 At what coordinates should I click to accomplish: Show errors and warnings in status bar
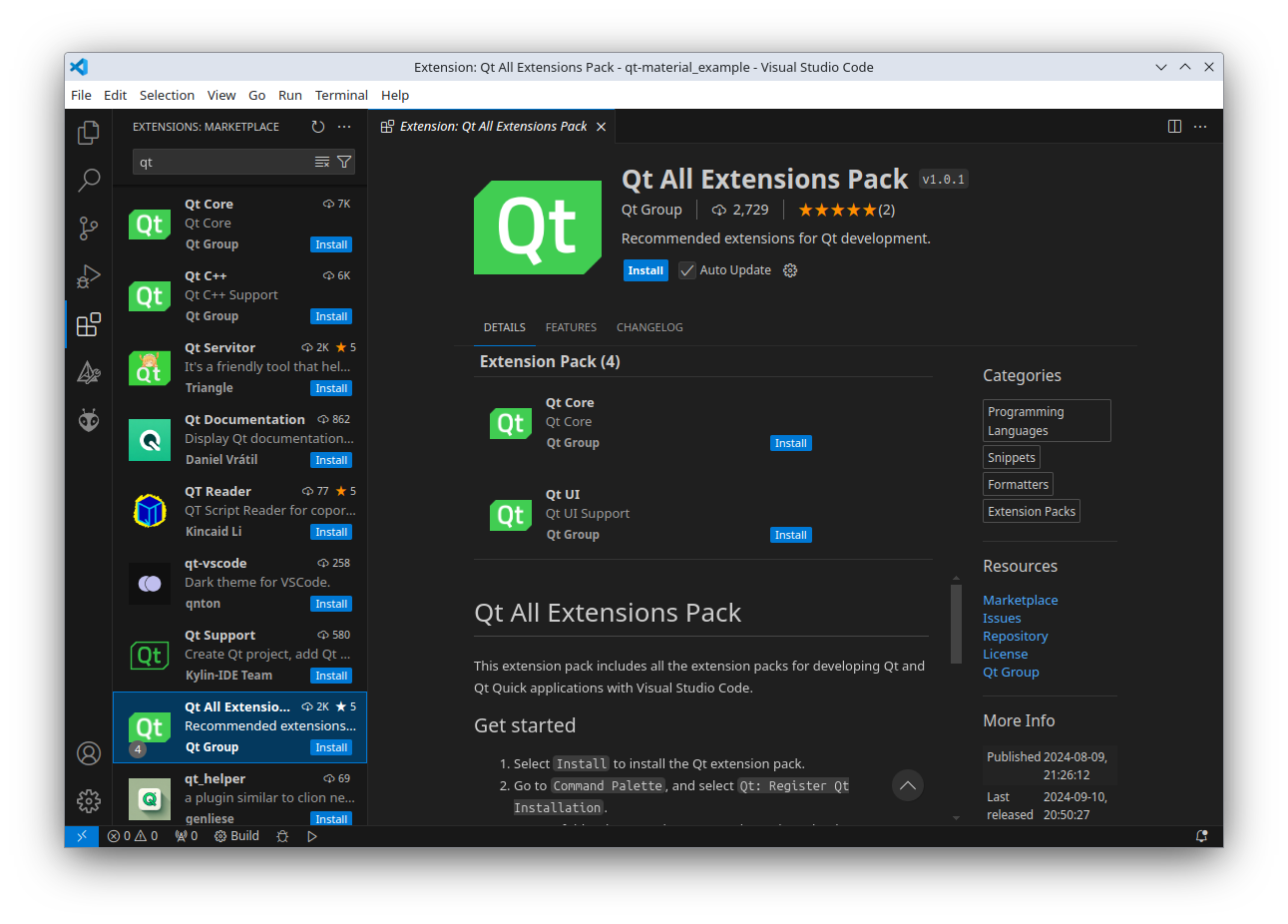[x=133, y=836]
